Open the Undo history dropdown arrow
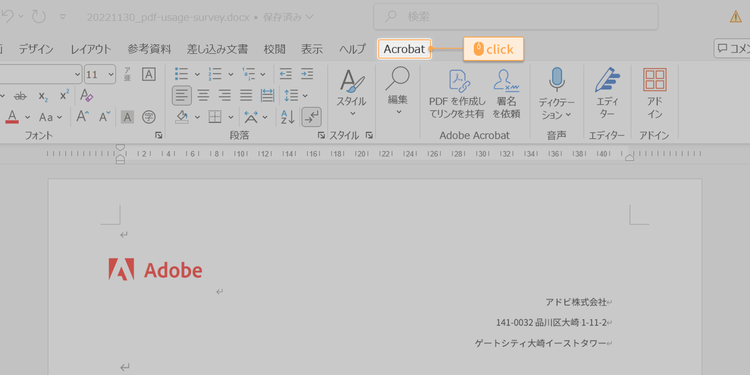 21,17
